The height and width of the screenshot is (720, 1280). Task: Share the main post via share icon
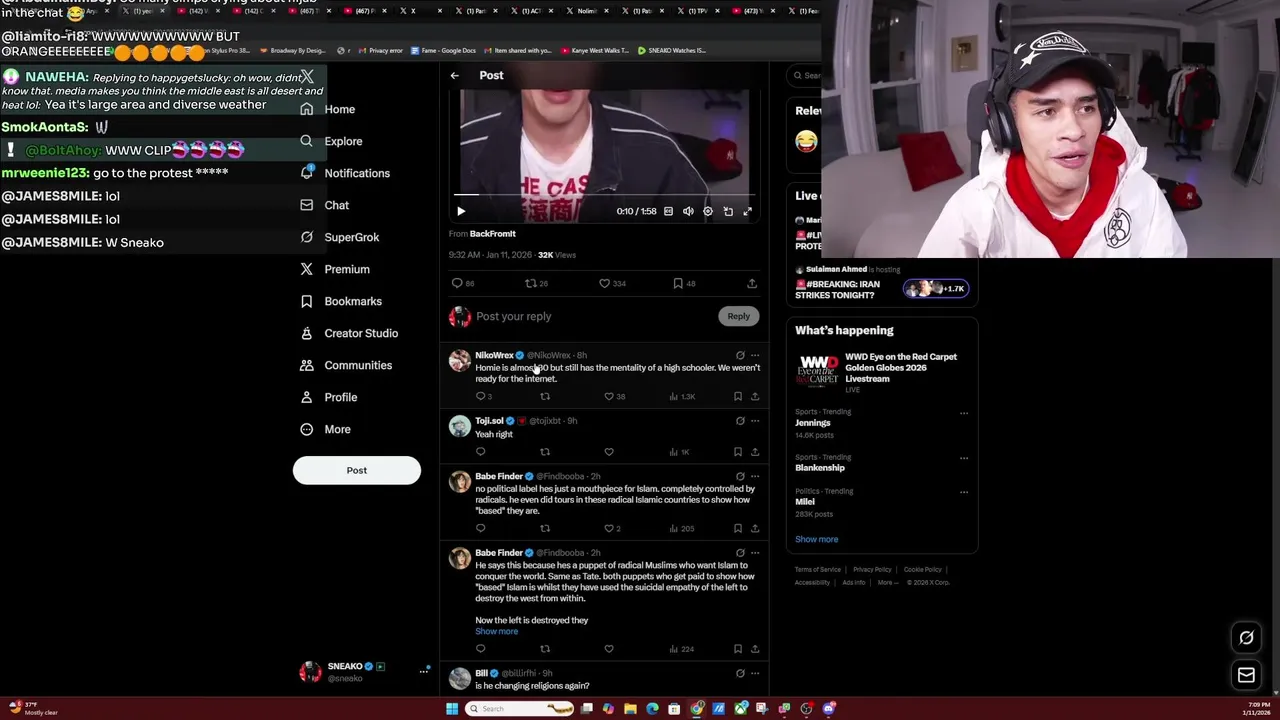pos(752,283)
